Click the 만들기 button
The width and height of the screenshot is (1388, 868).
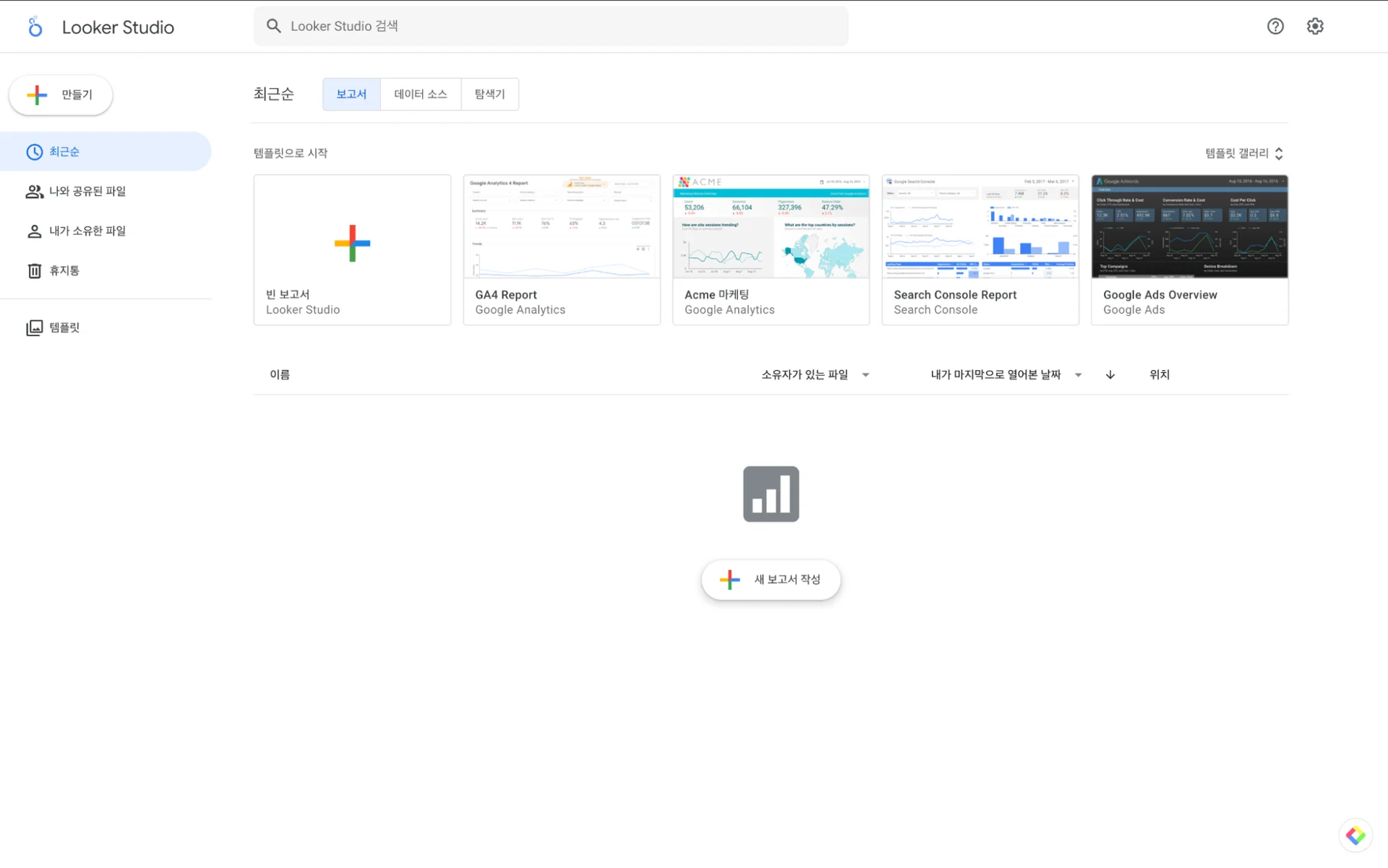click(60, 95)
